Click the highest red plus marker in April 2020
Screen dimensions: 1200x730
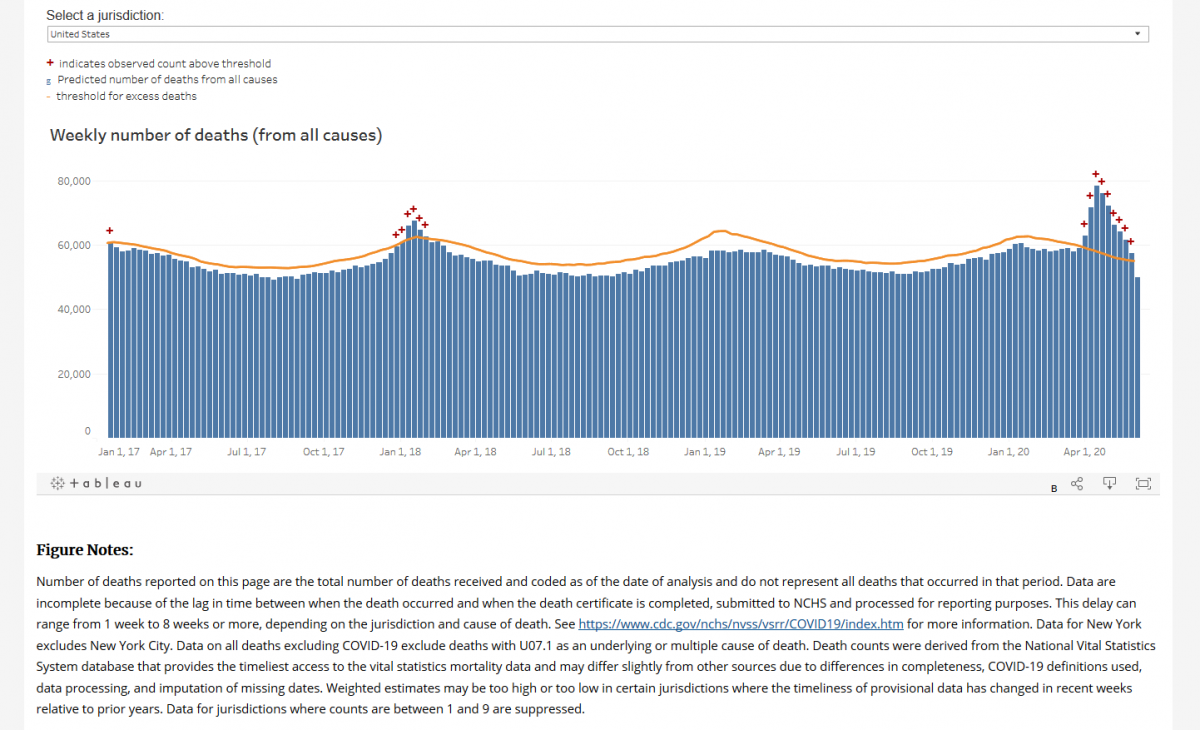pyautogui.click(x=1096, y=174)
